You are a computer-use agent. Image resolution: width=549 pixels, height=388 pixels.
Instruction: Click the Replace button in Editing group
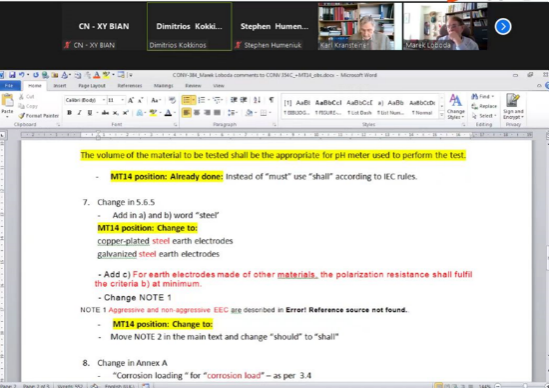coord(484,106)
